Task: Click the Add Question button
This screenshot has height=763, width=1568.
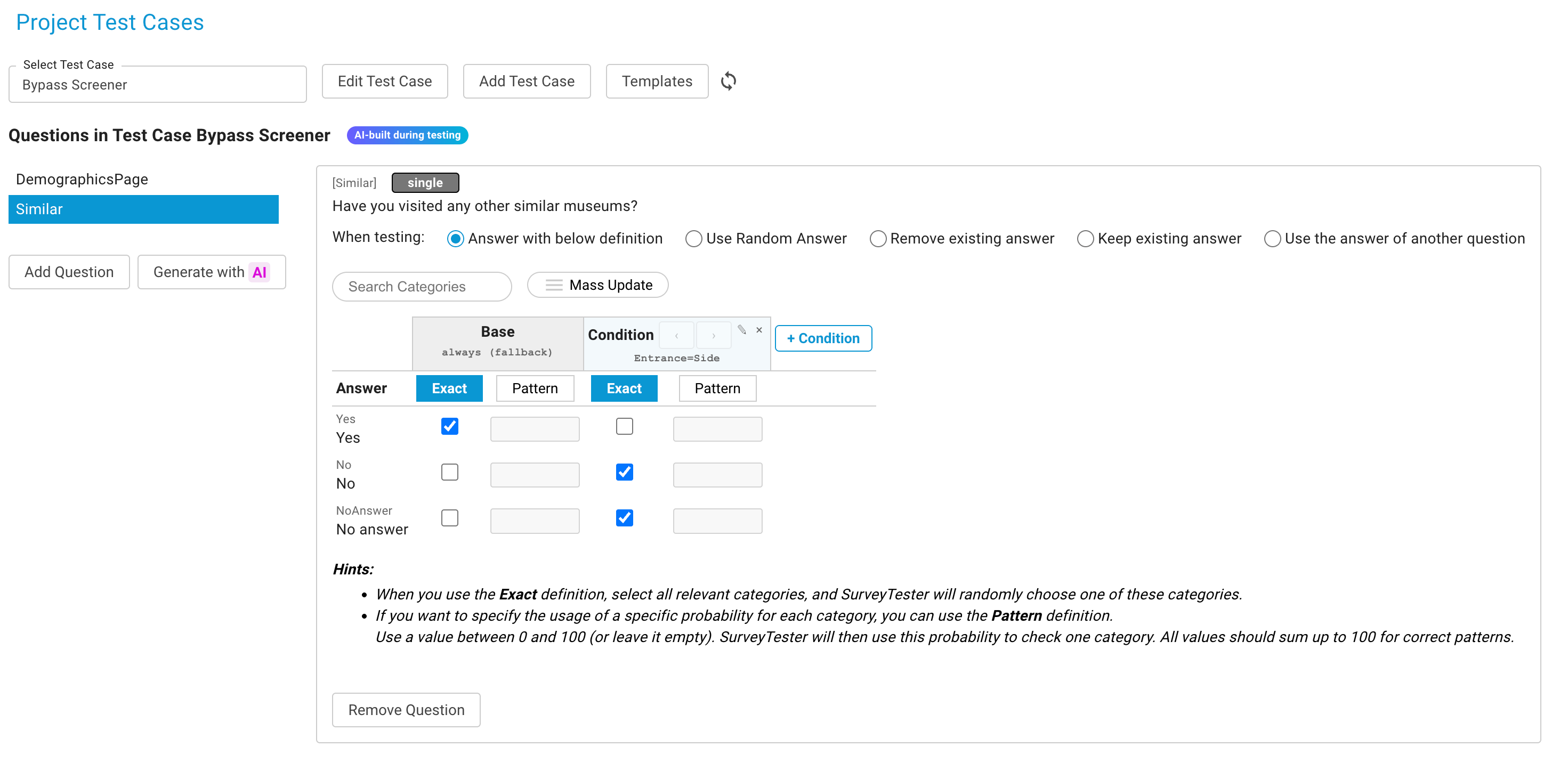Action: 69,272
